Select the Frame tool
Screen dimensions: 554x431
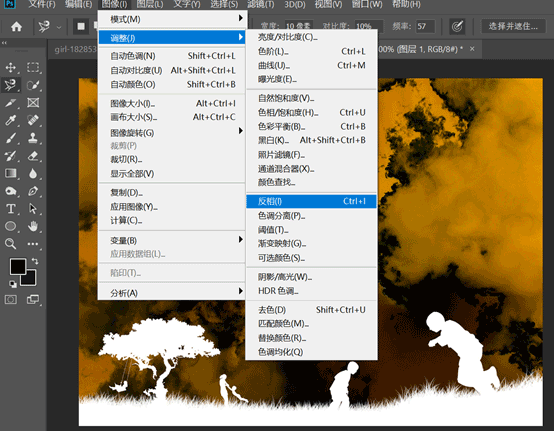tap(33, 103)
